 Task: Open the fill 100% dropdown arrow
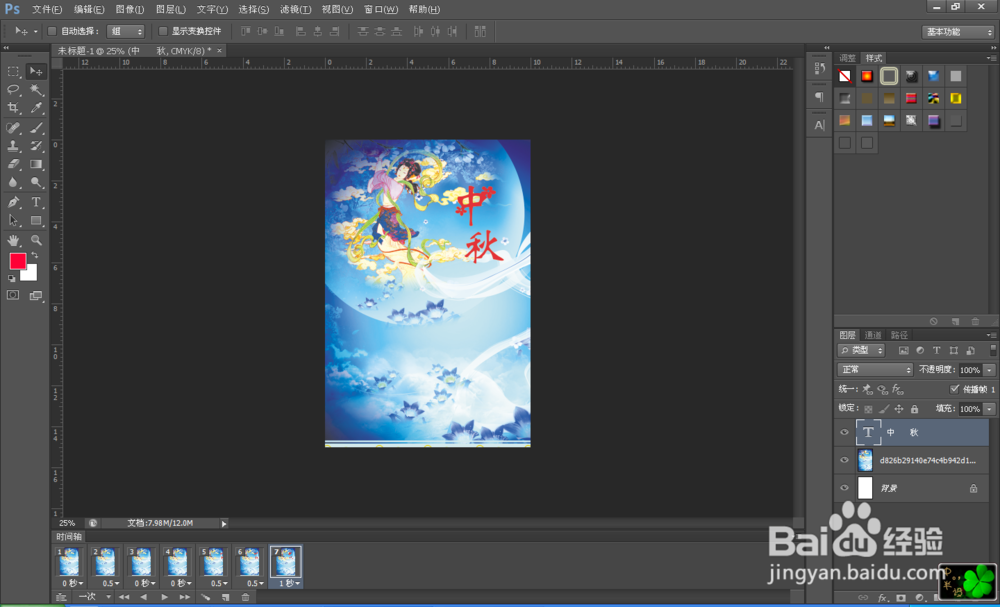point(990,409)
